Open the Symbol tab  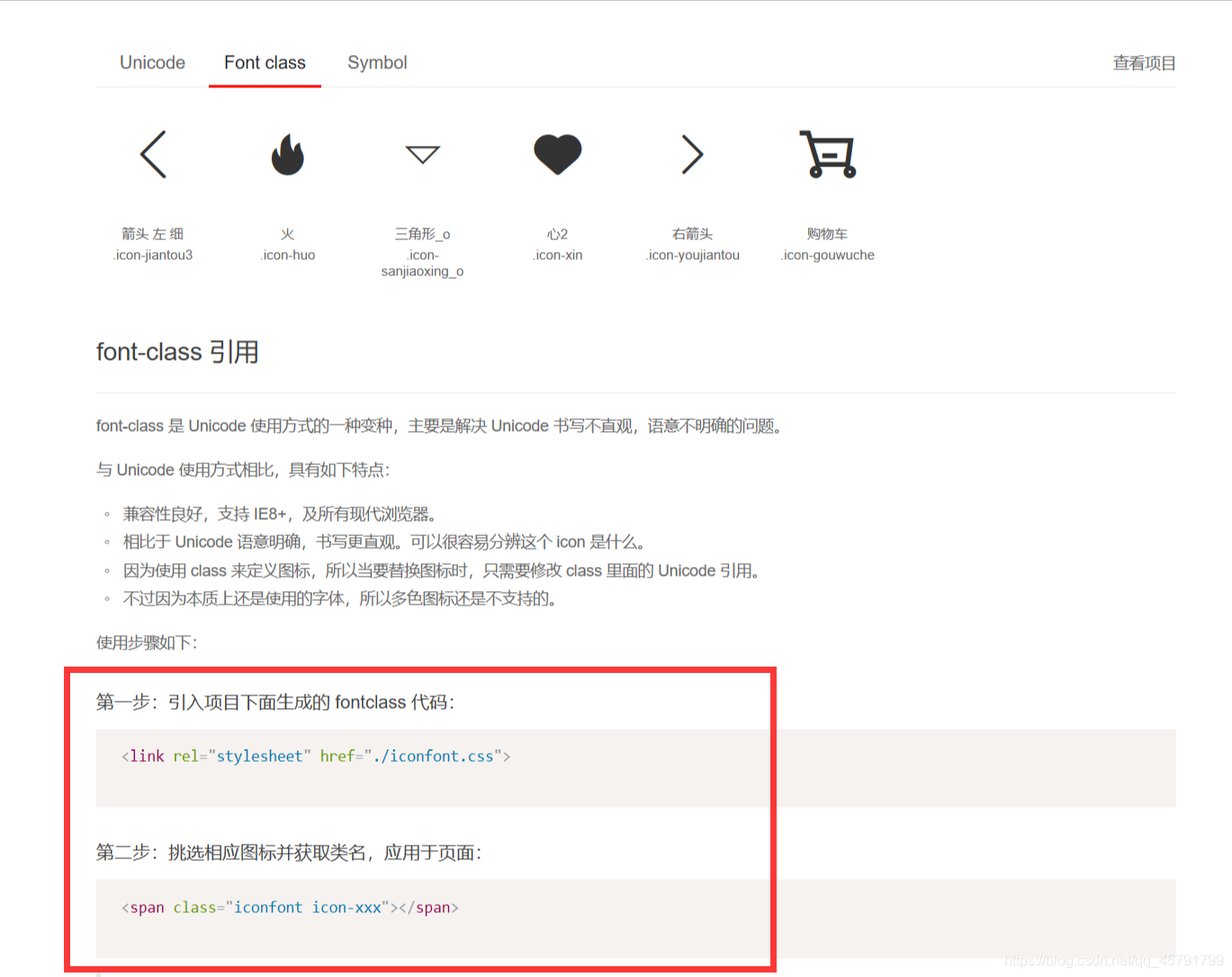click(377, 63)
